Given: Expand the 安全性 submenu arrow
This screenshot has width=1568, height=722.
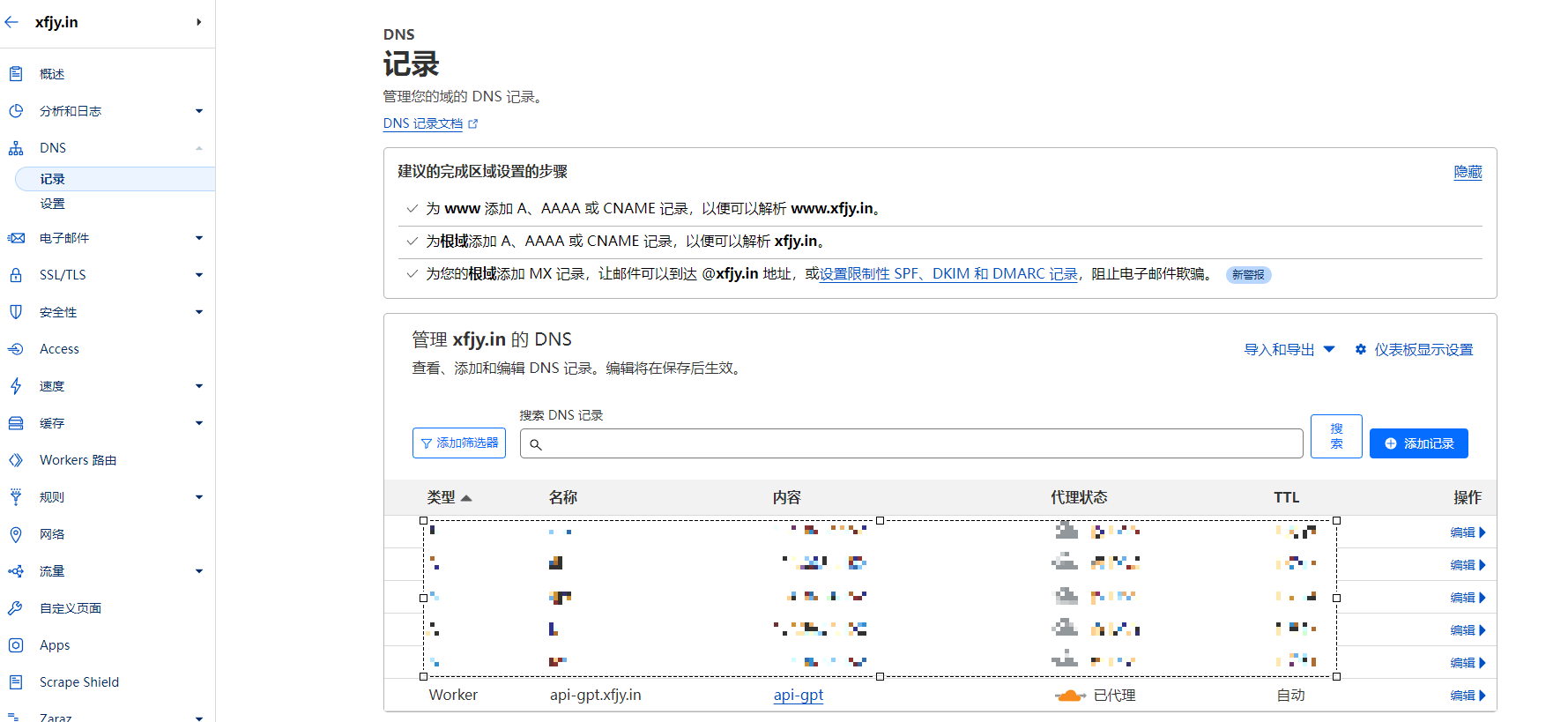Looking at the screenshot, I should coord(199,312).
